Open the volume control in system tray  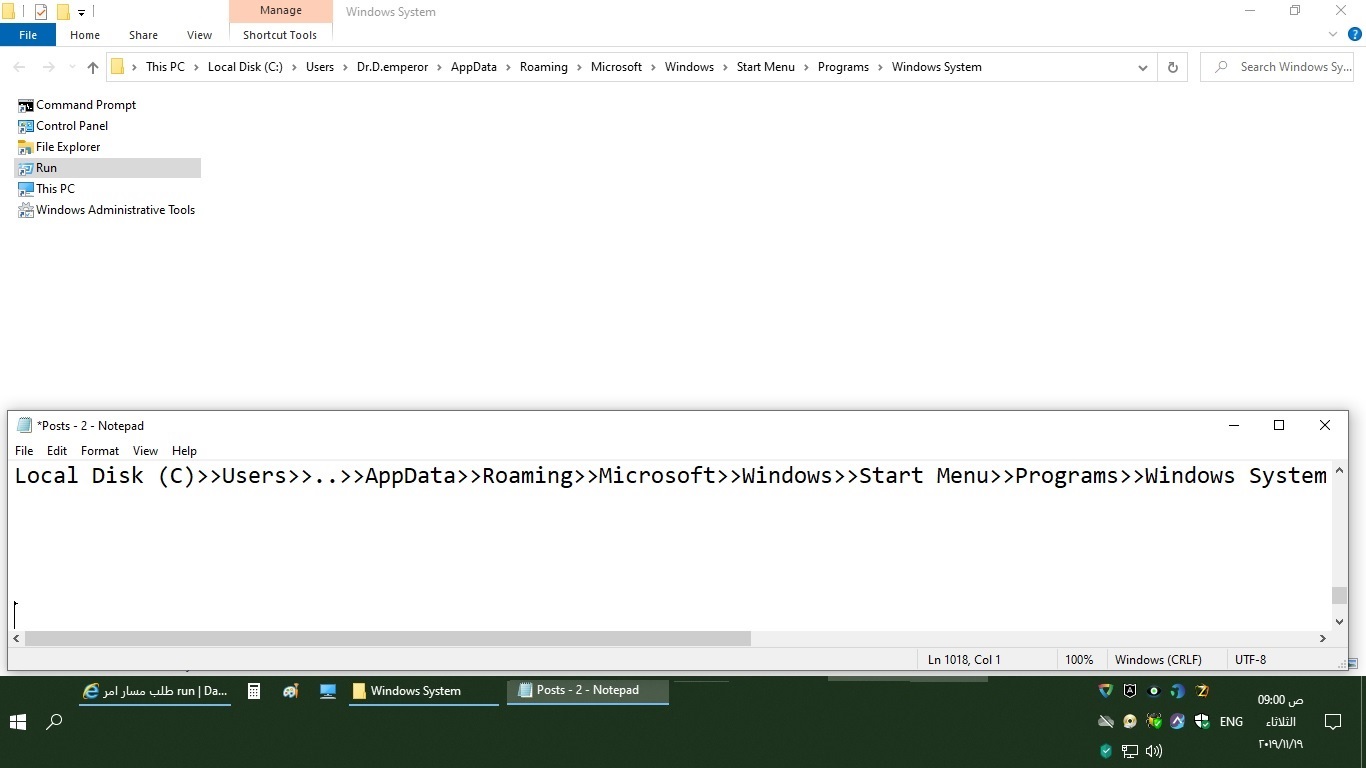(x=1154, y=751)
